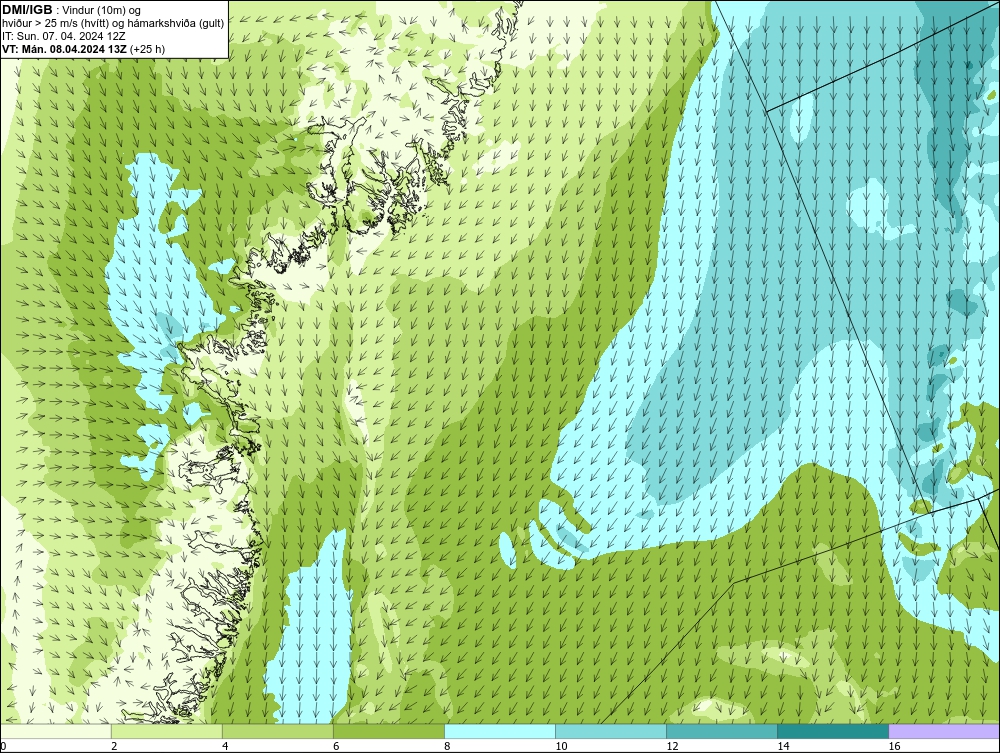Click the 14–16 m/s dark teal legend swatch
The image size is (1000, 753).
833,731
